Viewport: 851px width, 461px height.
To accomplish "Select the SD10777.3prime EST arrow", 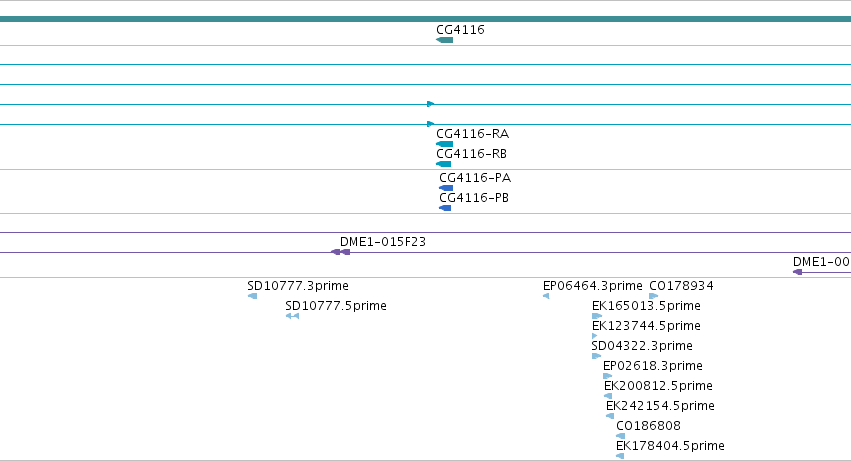I will coord(252,296).
